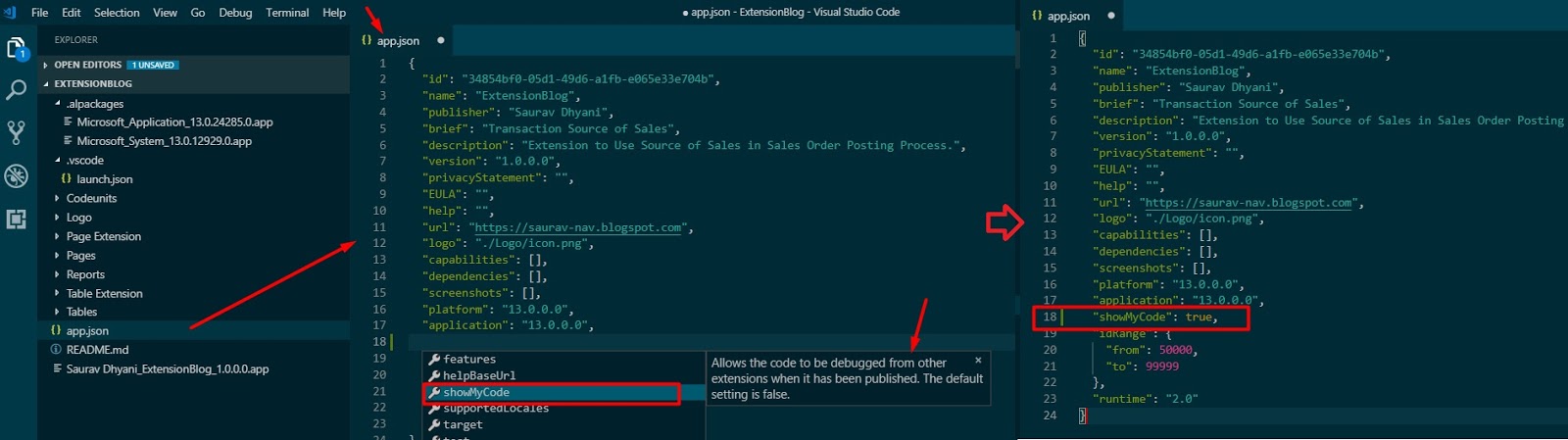Click "publisher" line in left editor
Screen dimensions: 1568x440
pyautogui.click(x=517, y=113)
